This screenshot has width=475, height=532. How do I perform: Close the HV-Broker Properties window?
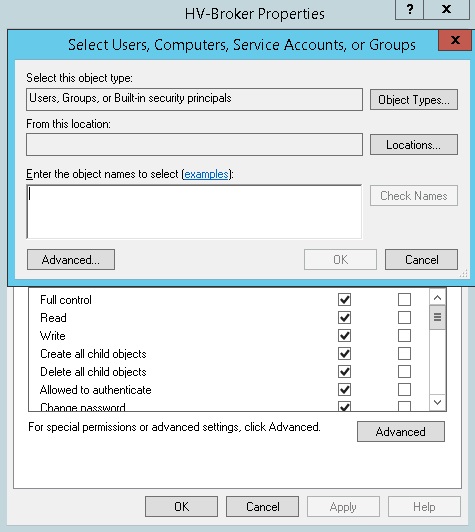pyautogui.click(x=446, y=9)
